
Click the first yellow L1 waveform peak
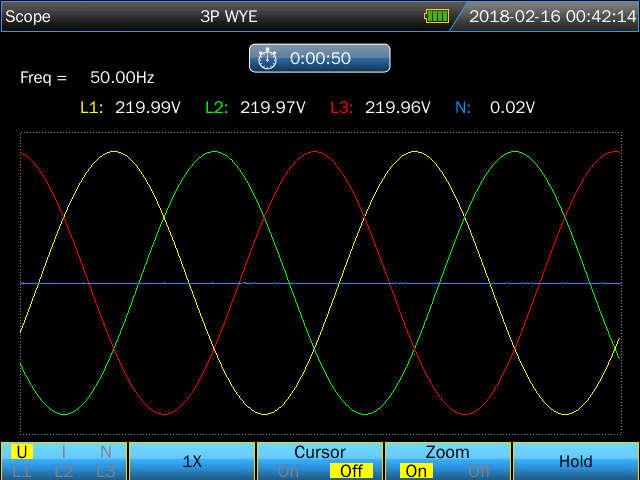coord(114,152)
